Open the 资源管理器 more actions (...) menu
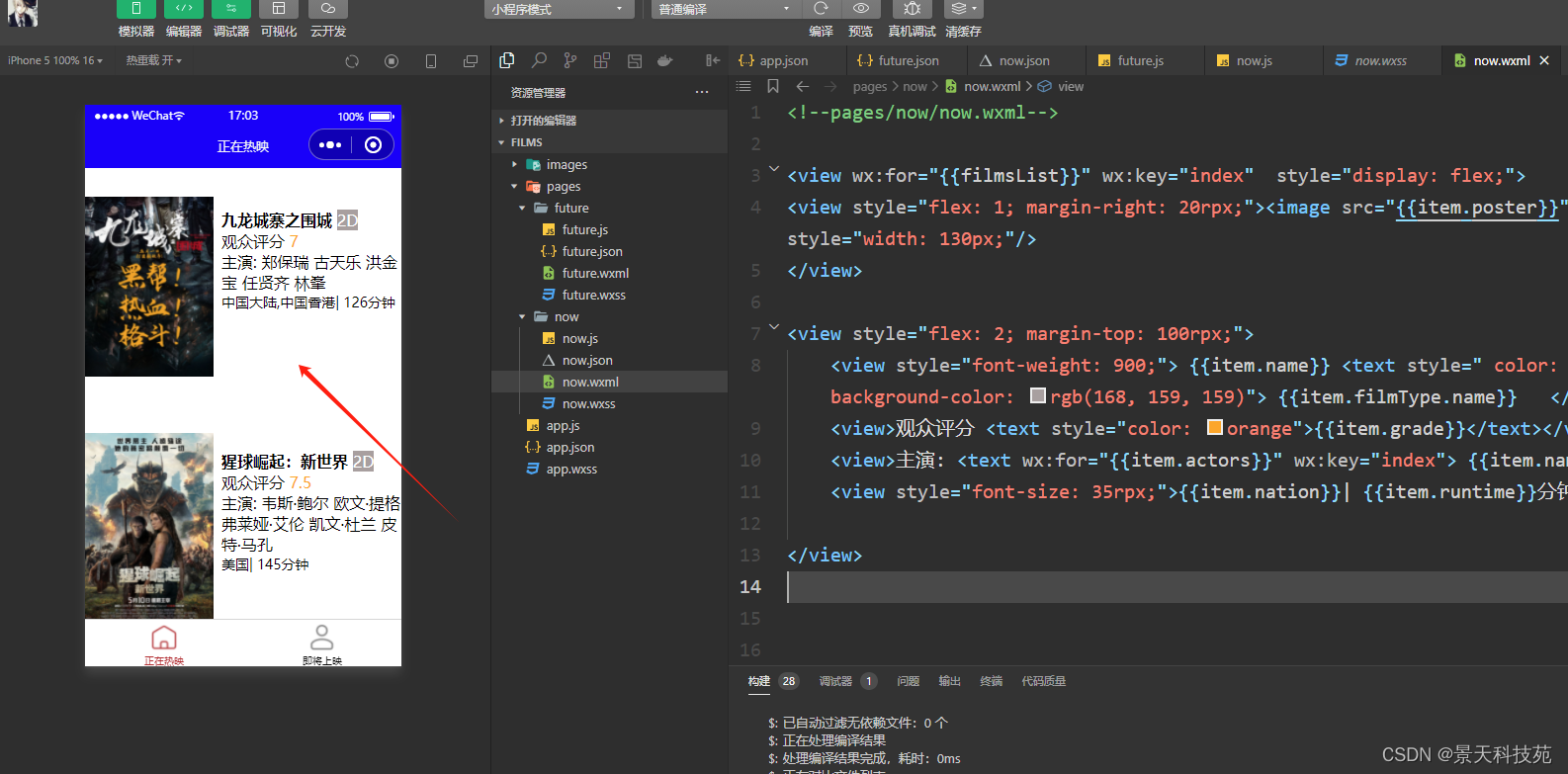 tap(702, 92)
